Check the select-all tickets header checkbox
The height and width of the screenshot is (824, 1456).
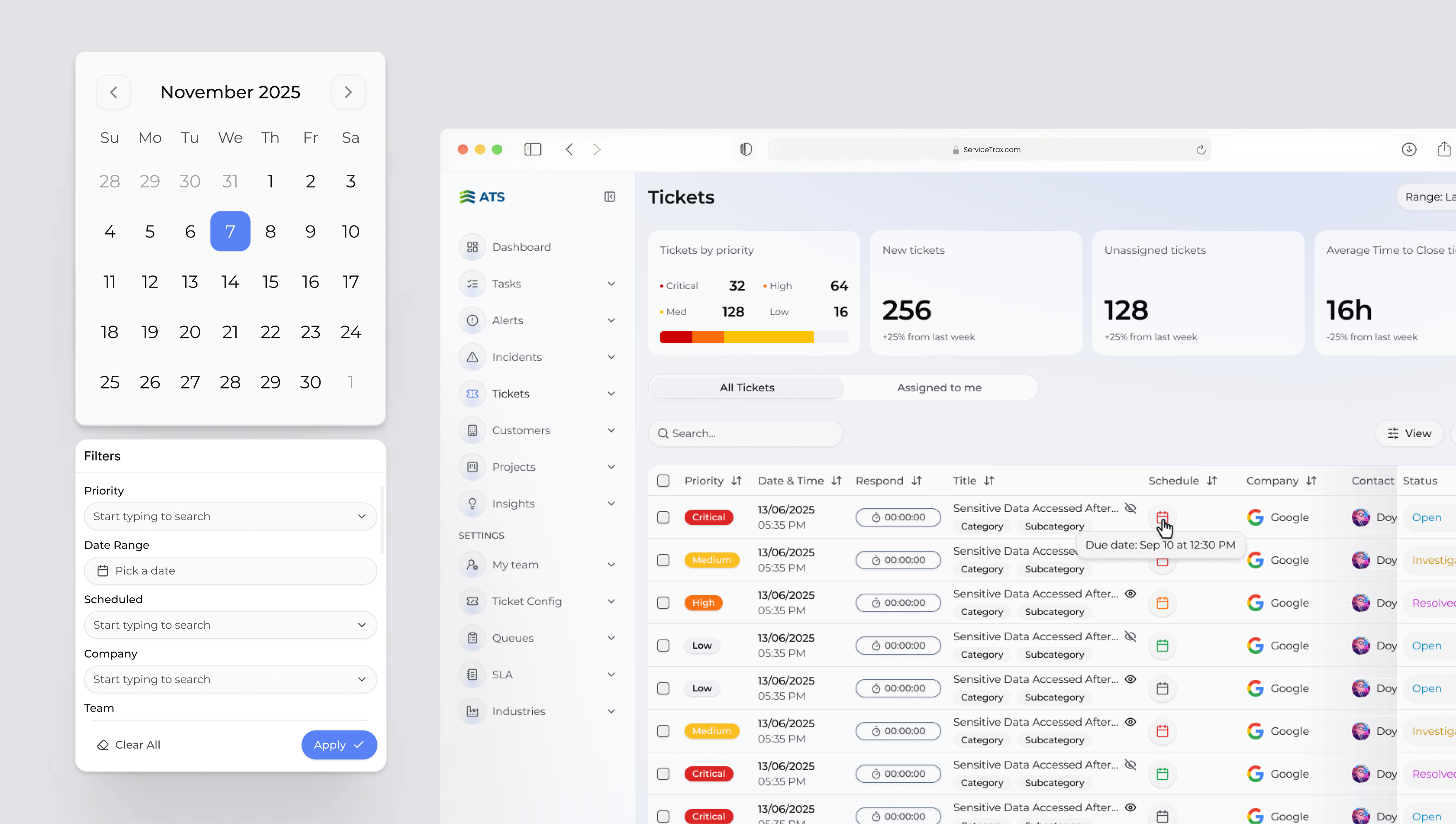[x=663, y=481]
